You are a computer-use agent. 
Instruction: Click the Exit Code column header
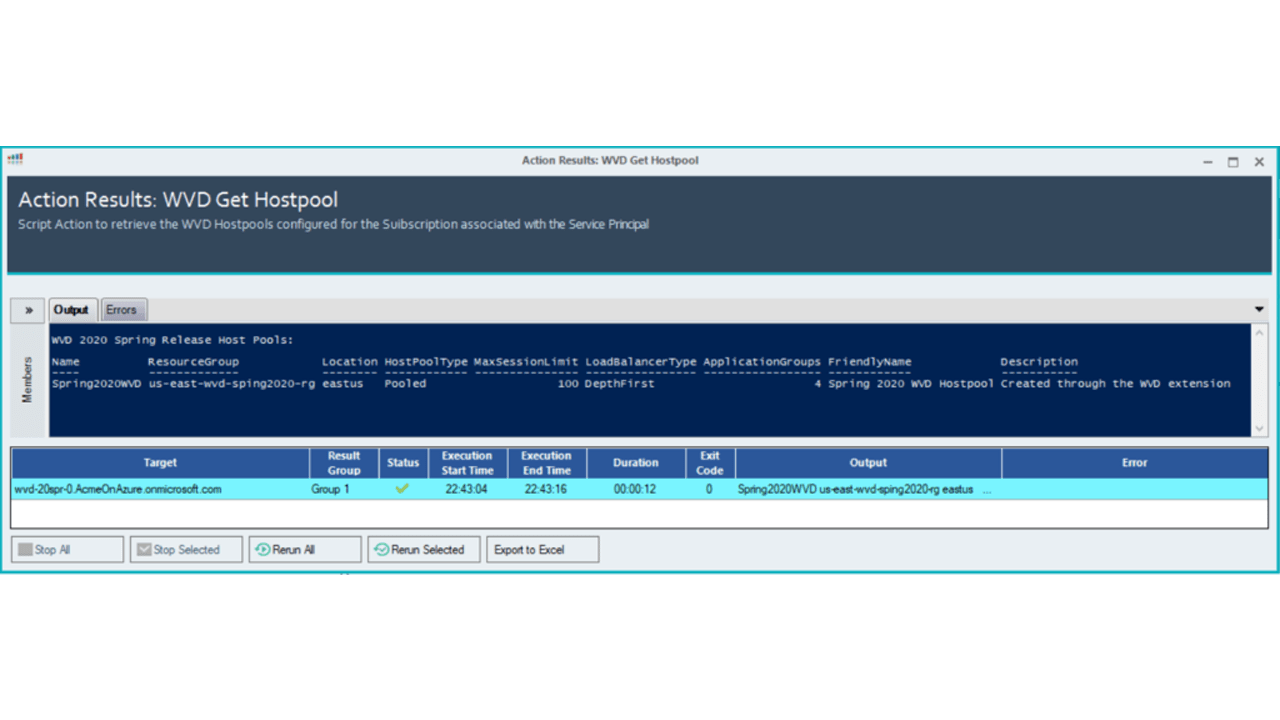709,462
